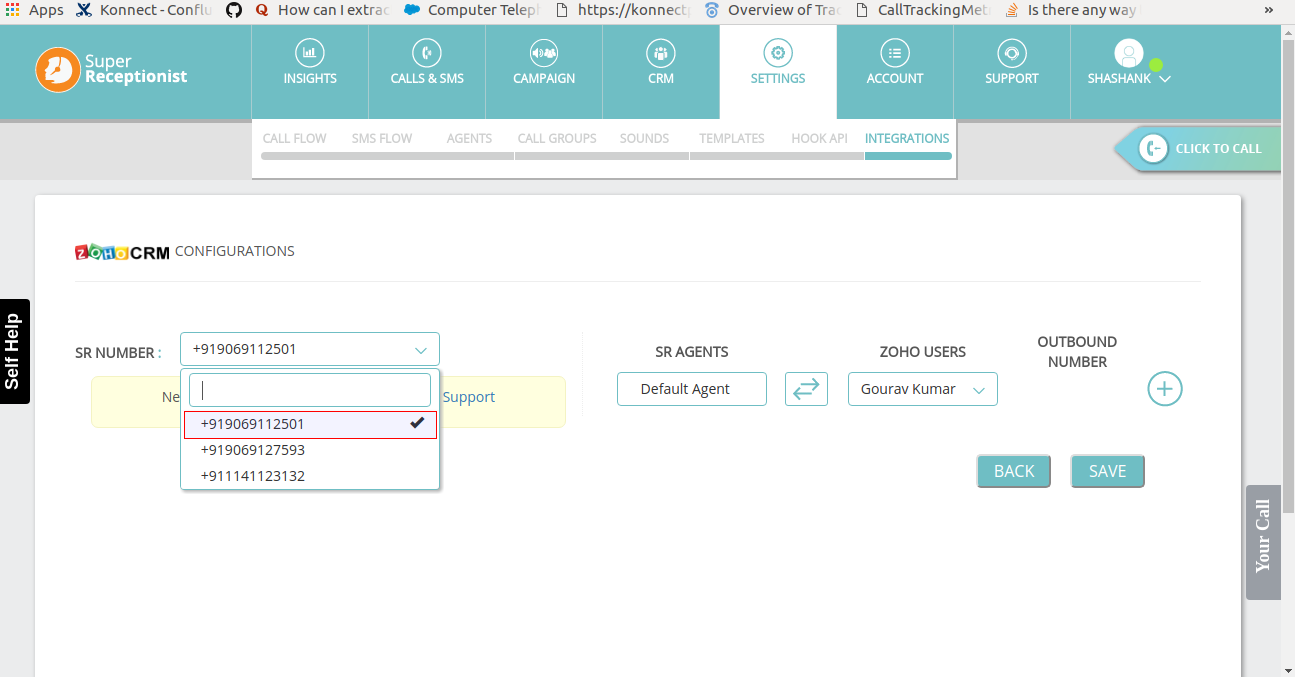Open the Account section
Screen dimensions: 1295x677
[x=895, y=72]
